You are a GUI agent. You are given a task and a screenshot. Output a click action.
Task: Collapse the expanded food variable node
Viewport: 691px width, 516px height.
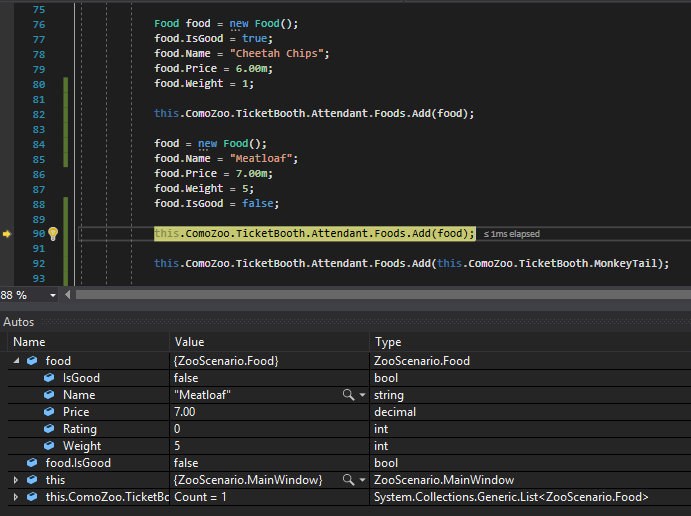16,361
